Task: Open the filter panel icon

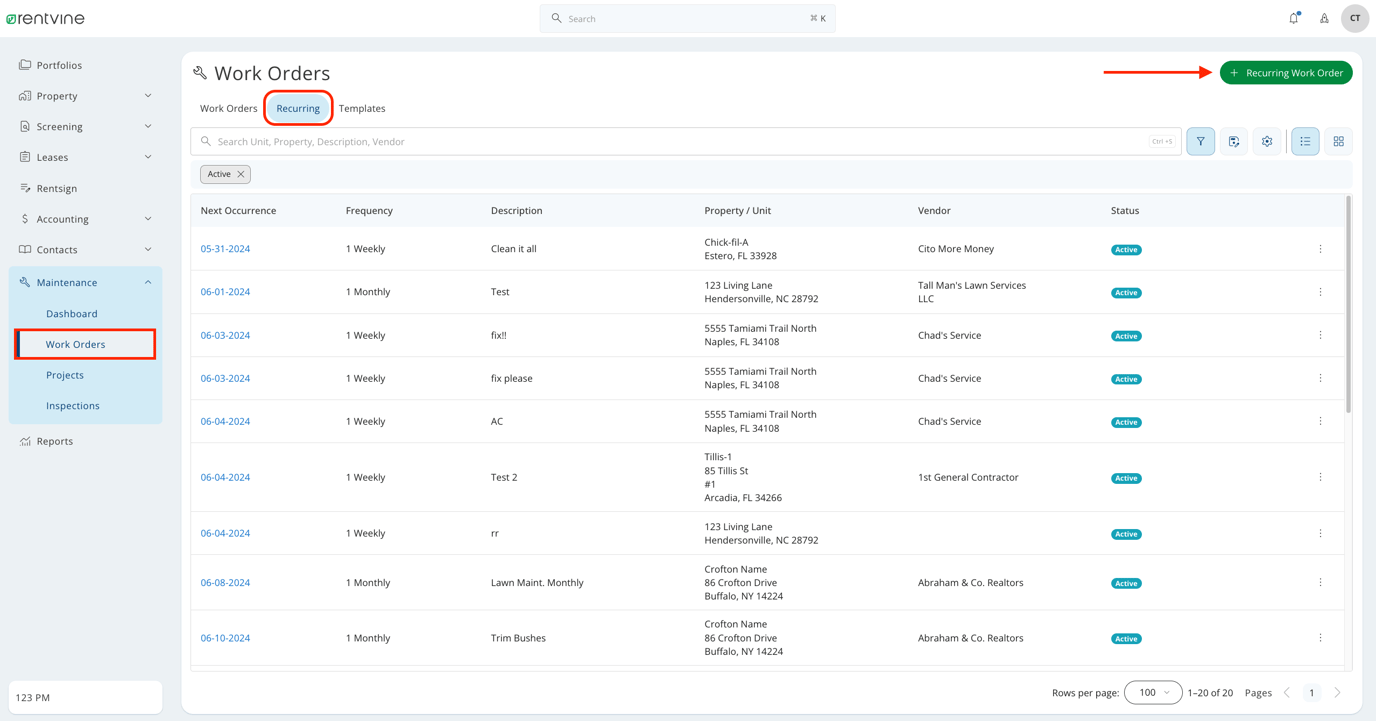Action: (1200, 141)
